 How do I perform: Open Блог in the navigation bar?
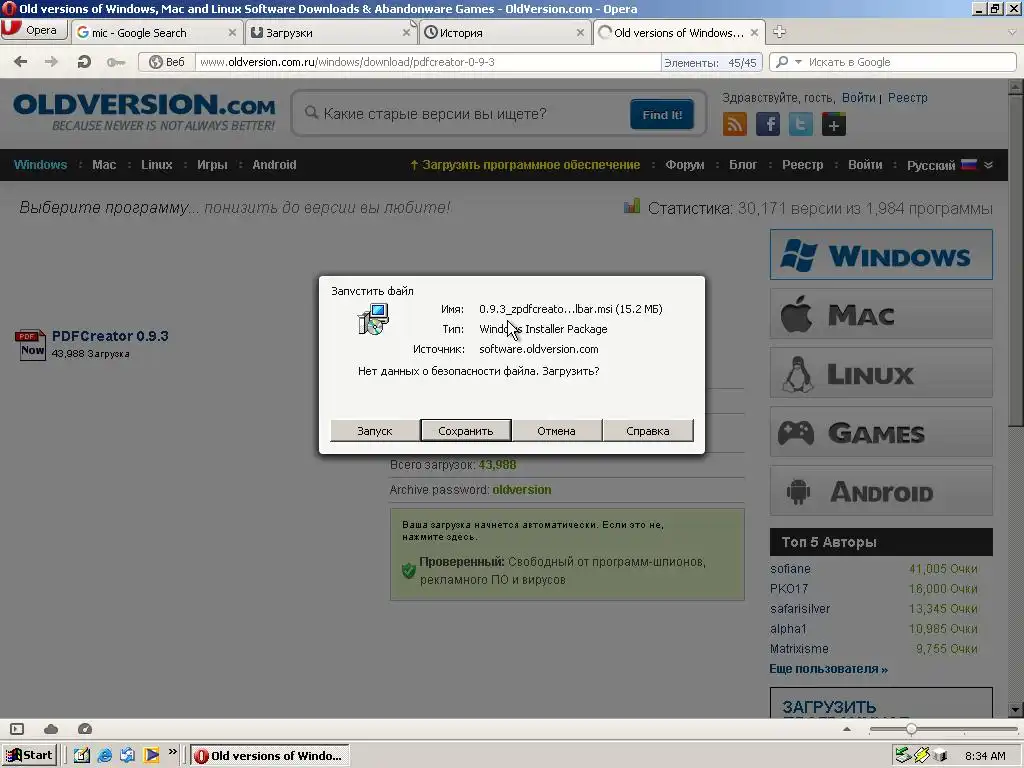[743, 165]
